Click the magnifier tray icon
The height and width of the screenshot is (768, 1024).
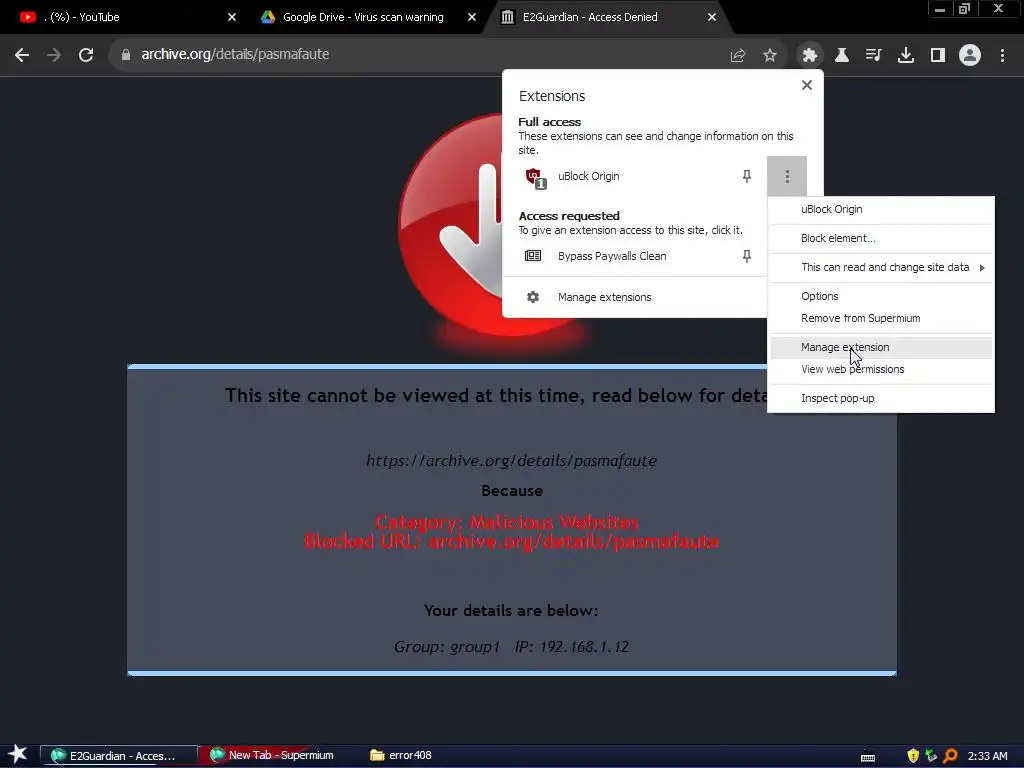coord(950,756)
